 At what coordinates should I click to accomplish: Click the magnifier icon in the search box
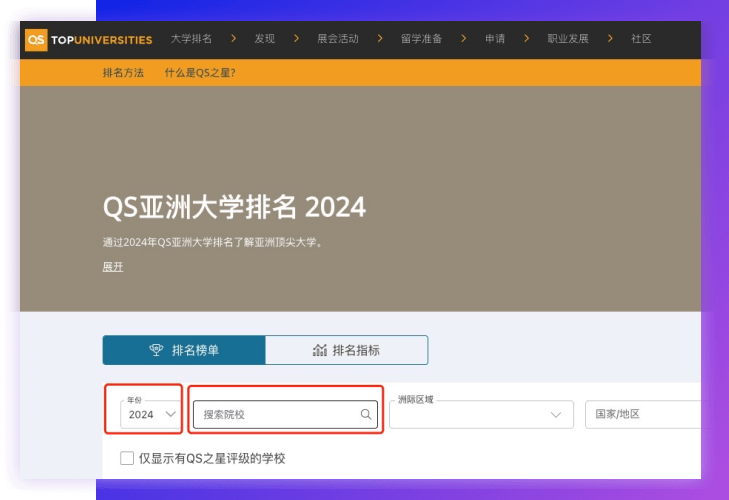pos(366,414)
